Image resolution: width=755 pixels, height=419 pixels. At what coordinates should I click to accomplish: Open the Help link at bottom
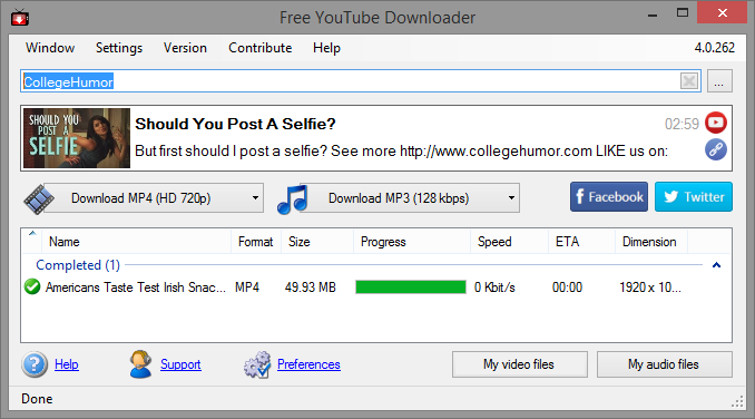tap(66, 365)
